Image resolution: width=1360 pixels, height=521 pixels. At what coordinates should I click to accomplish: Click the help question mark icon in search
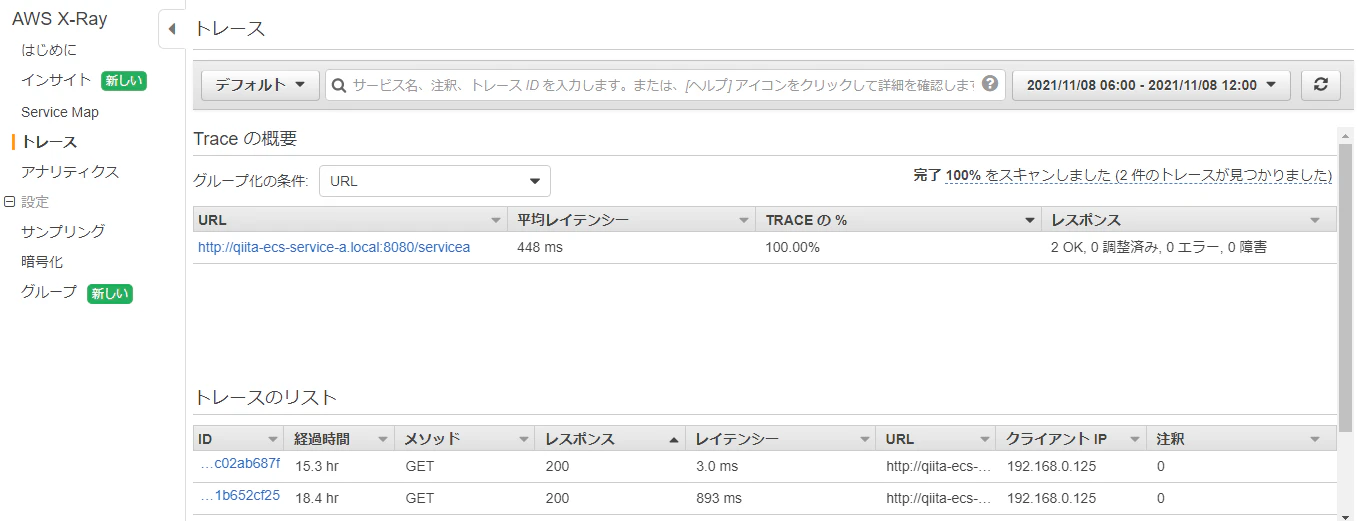990,84
